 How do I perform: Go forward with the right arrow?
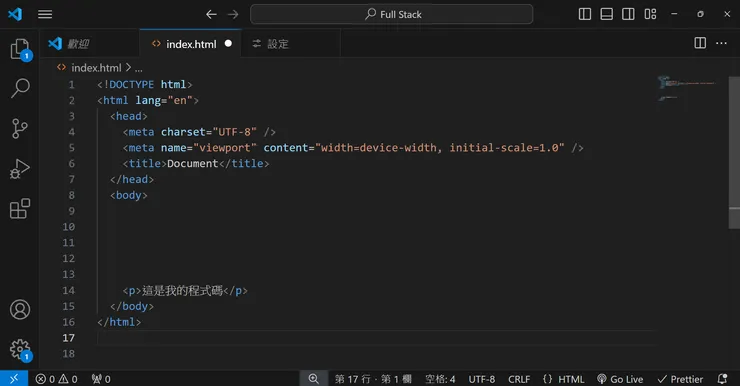tap(233, 15)
